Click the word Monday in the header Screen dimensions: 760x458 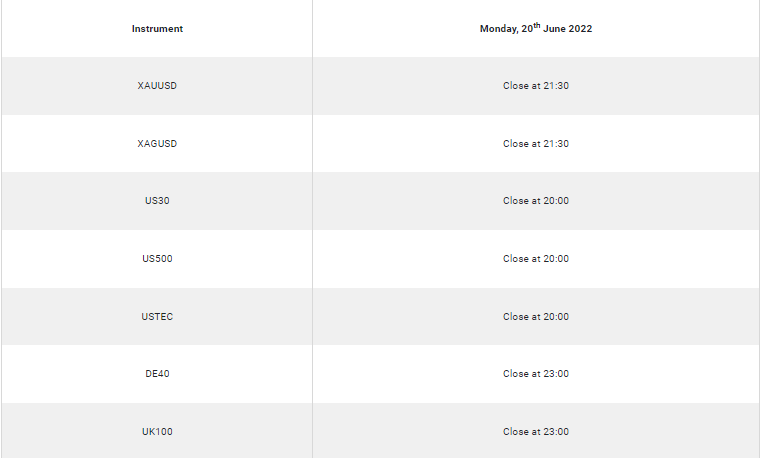click(x=499, y=29)
